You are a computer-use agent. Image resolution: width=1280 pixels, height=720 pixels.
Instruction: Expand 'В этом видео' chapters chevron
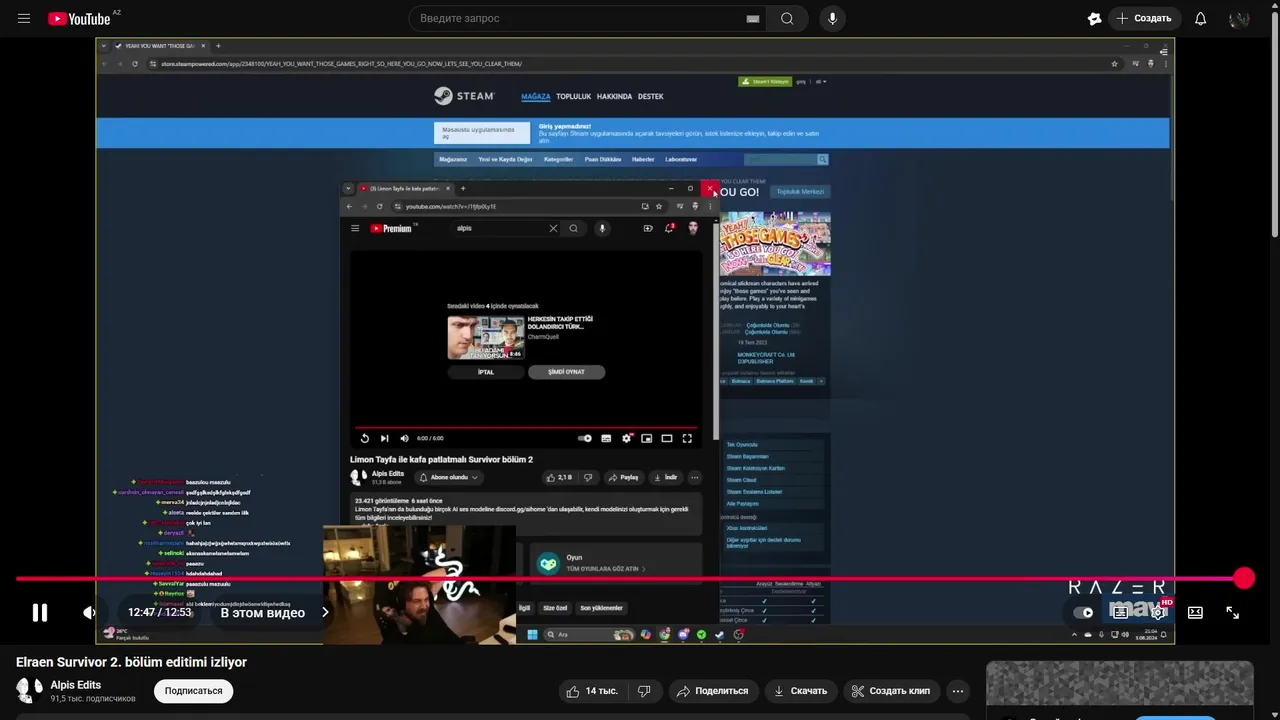tap(325, 612)
